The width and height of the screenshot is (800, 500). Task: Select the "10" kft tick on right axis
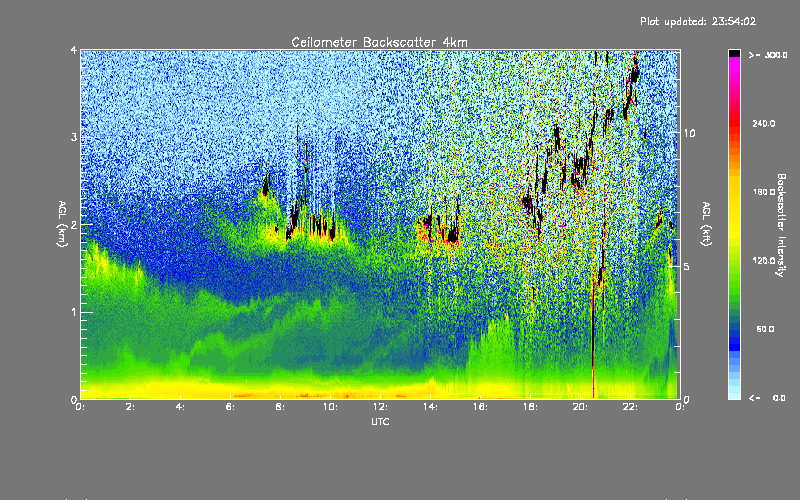pyautogui.click(x=689, y=133)
